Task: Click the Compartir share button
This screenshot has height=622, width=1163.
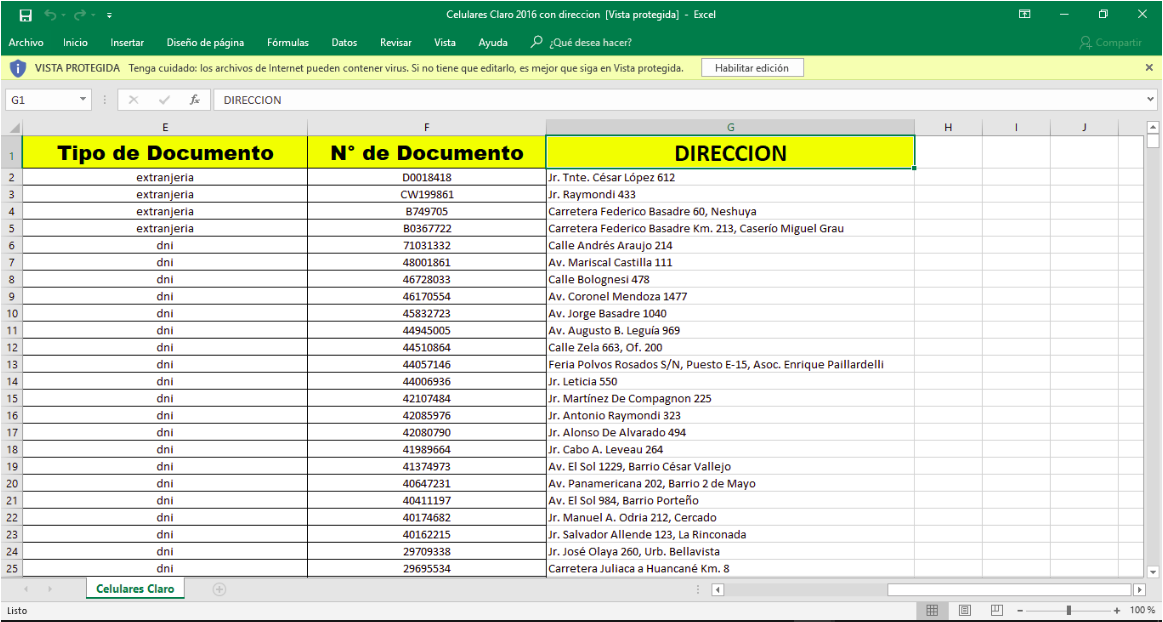Action: pos(1110,43)
